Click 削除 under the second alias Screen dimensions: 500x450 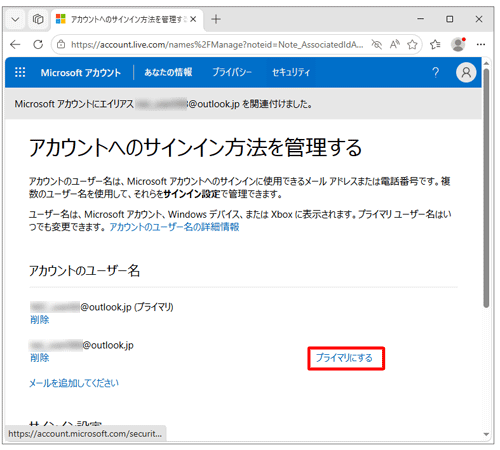40,358
